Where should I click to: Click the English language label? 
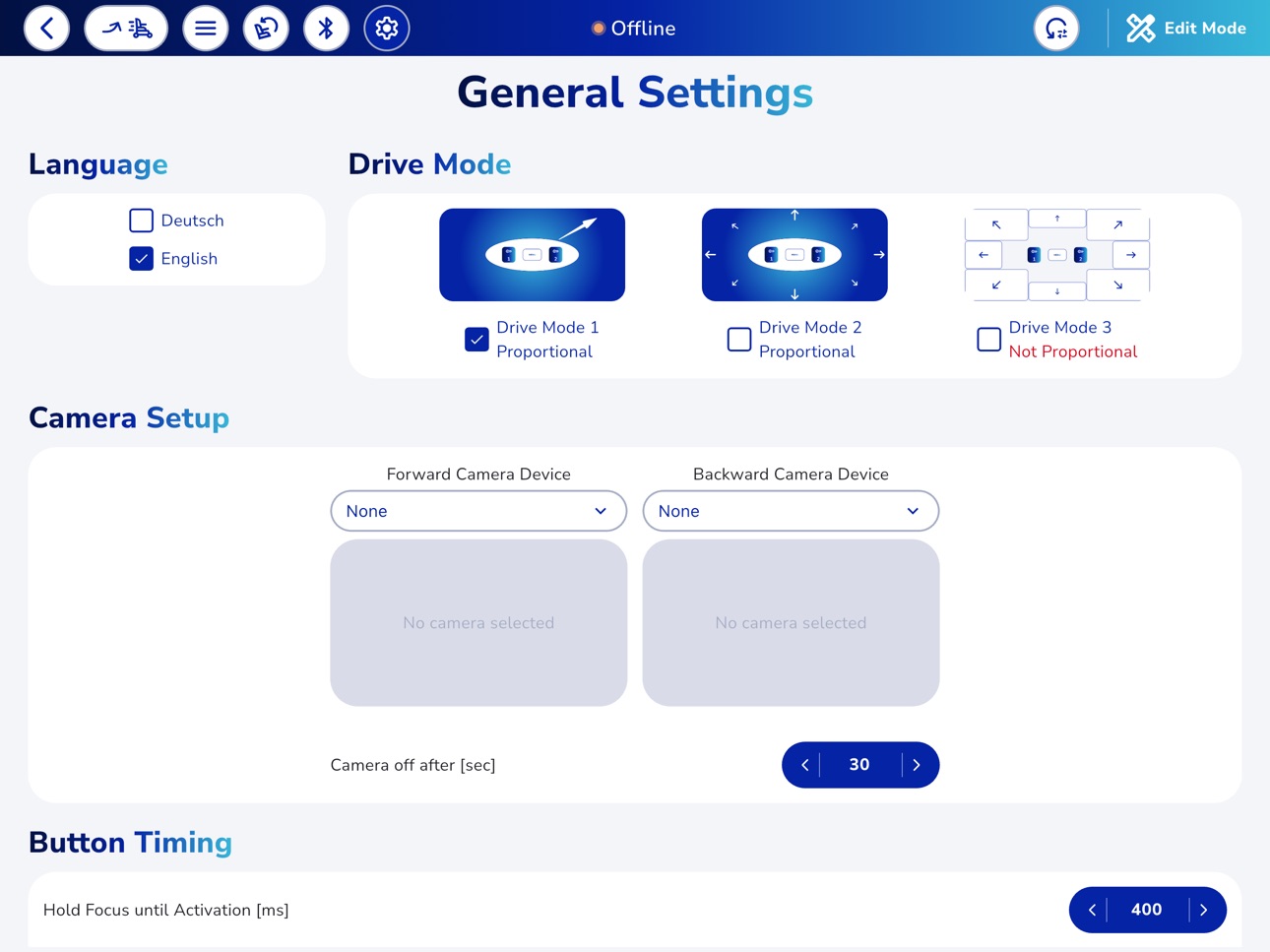[x=189, y=259]
